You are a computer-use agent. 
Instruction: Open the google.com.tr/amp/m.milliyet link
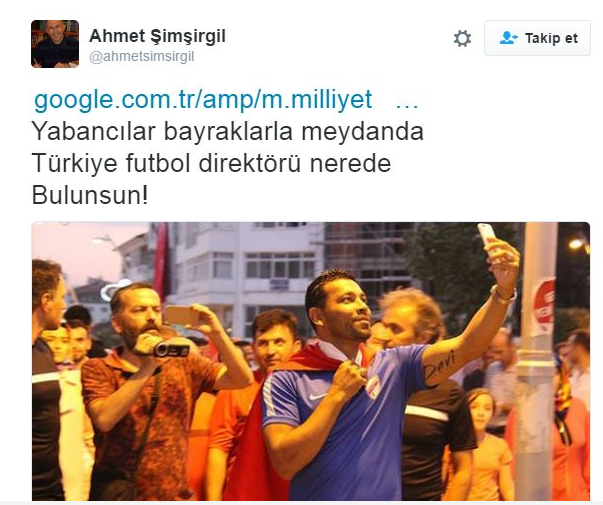[203, 100]
